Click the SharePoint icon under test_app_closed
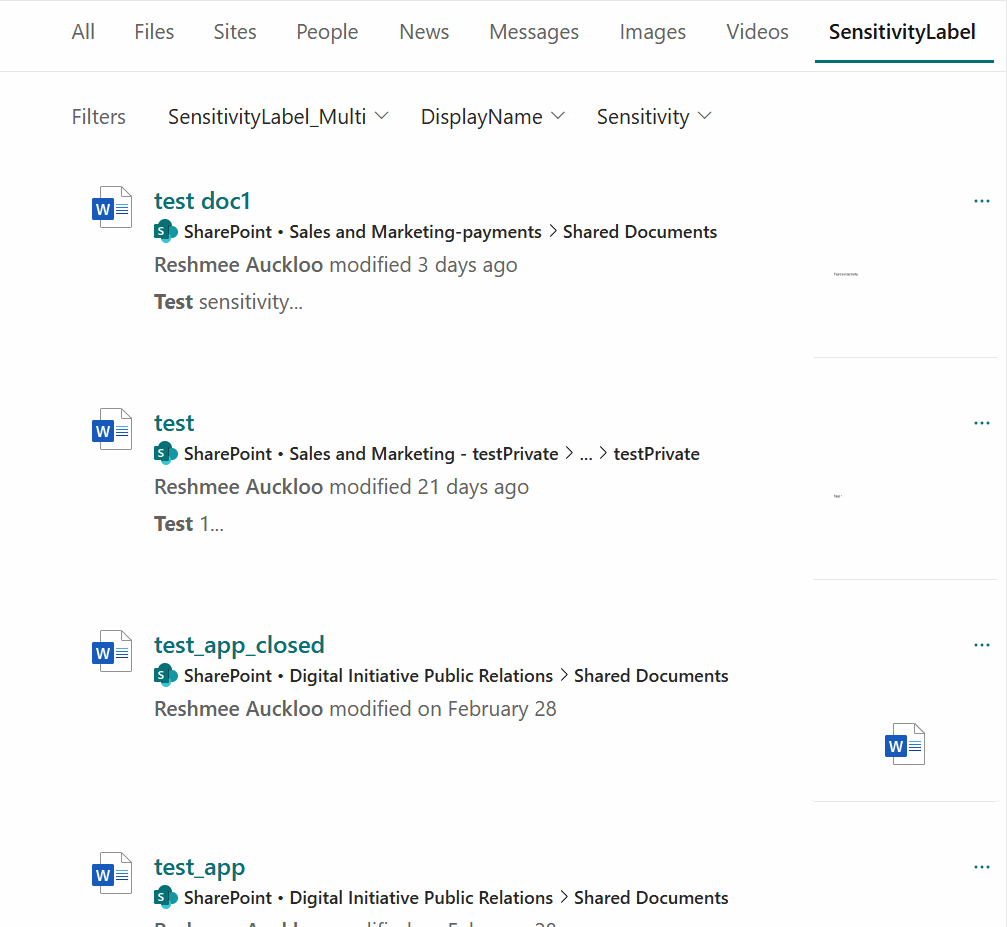Screen dimensions: 1007x927 [165, 676]
